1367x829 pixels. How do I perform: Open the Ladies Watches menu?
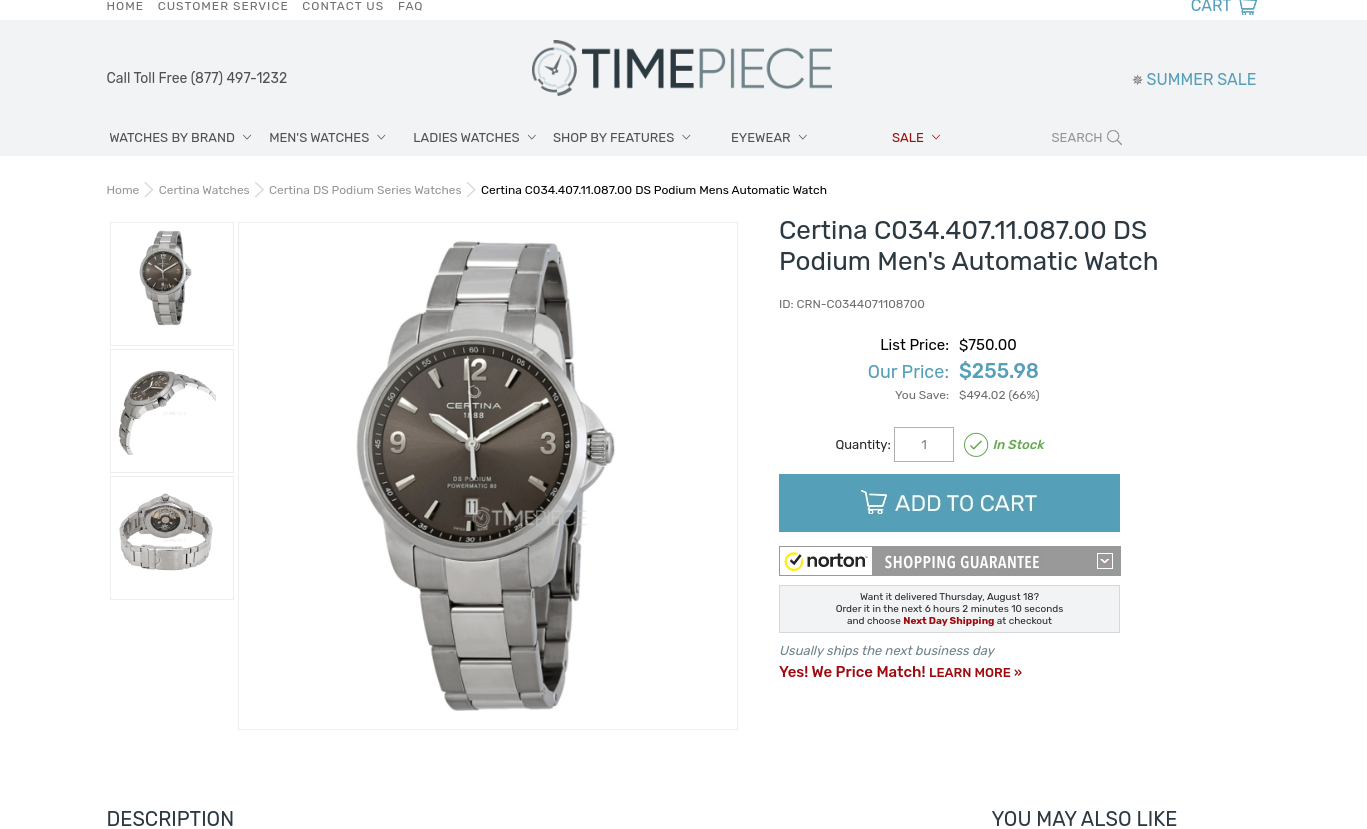pos(474,138)
